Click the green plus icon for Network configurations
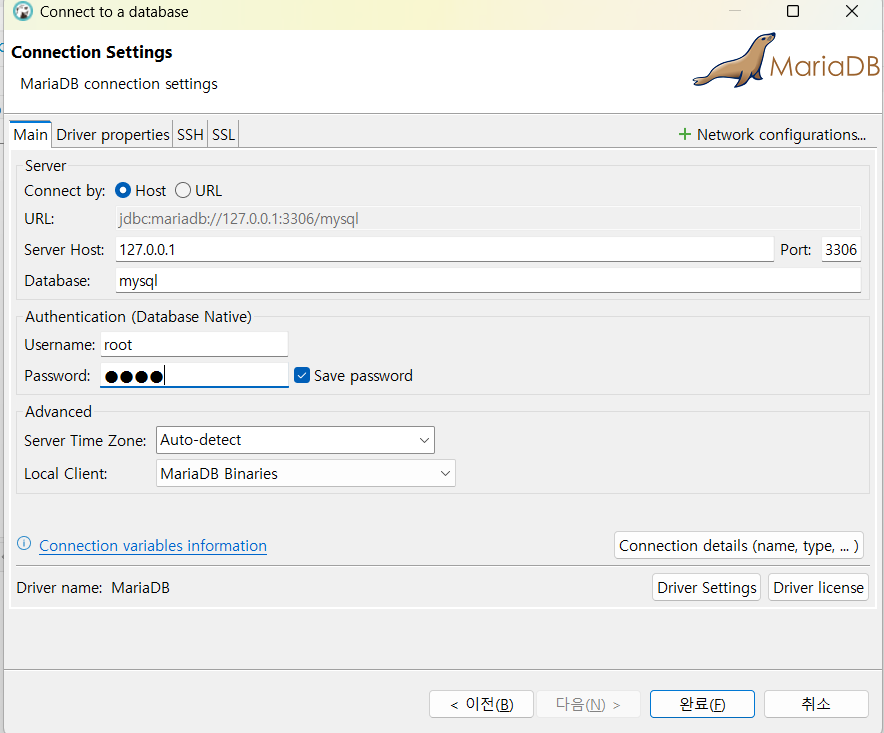The image size is (884, 733). [x=684, y=134]
